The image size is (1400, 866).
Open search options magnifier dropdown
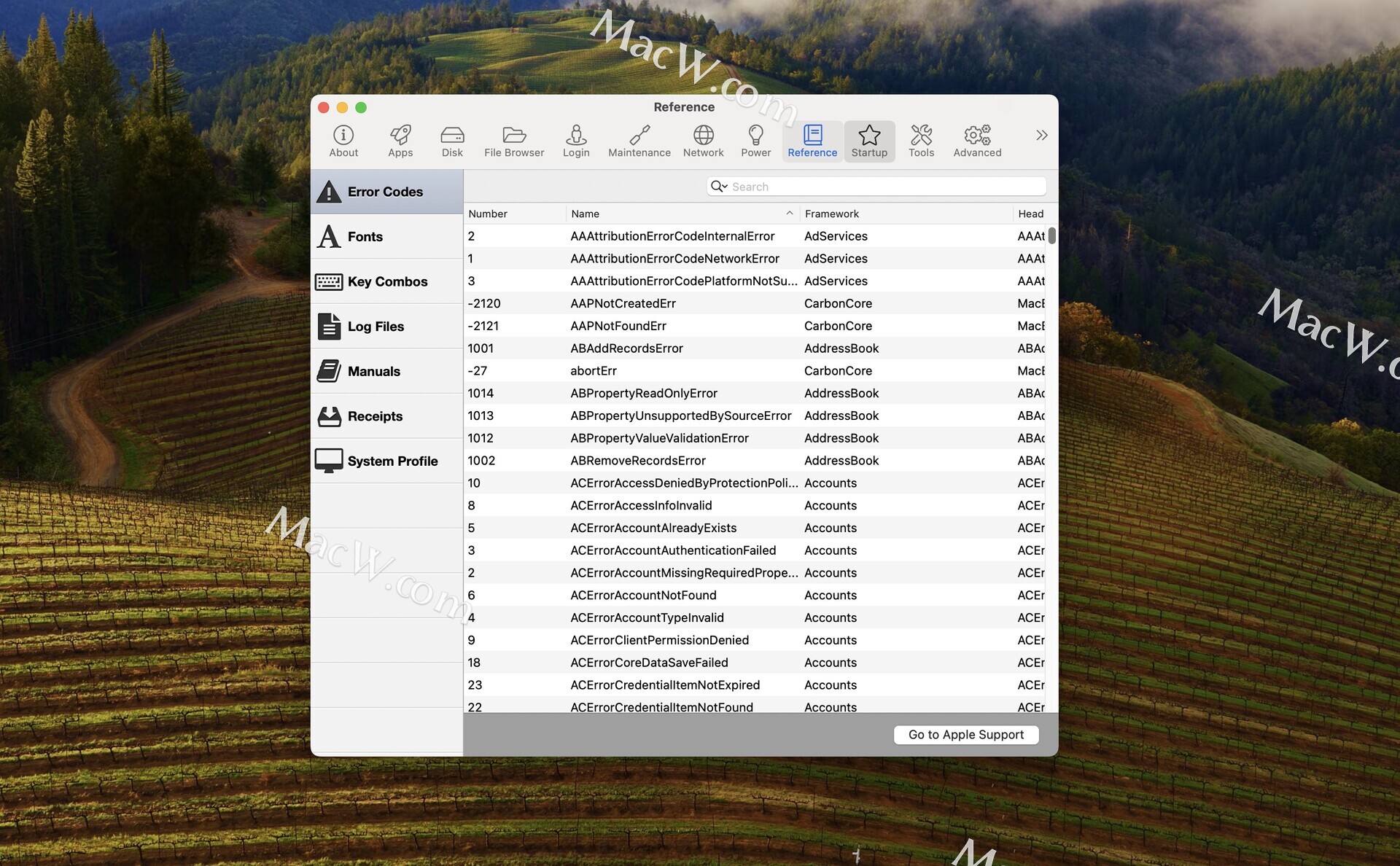coord(719,187)
